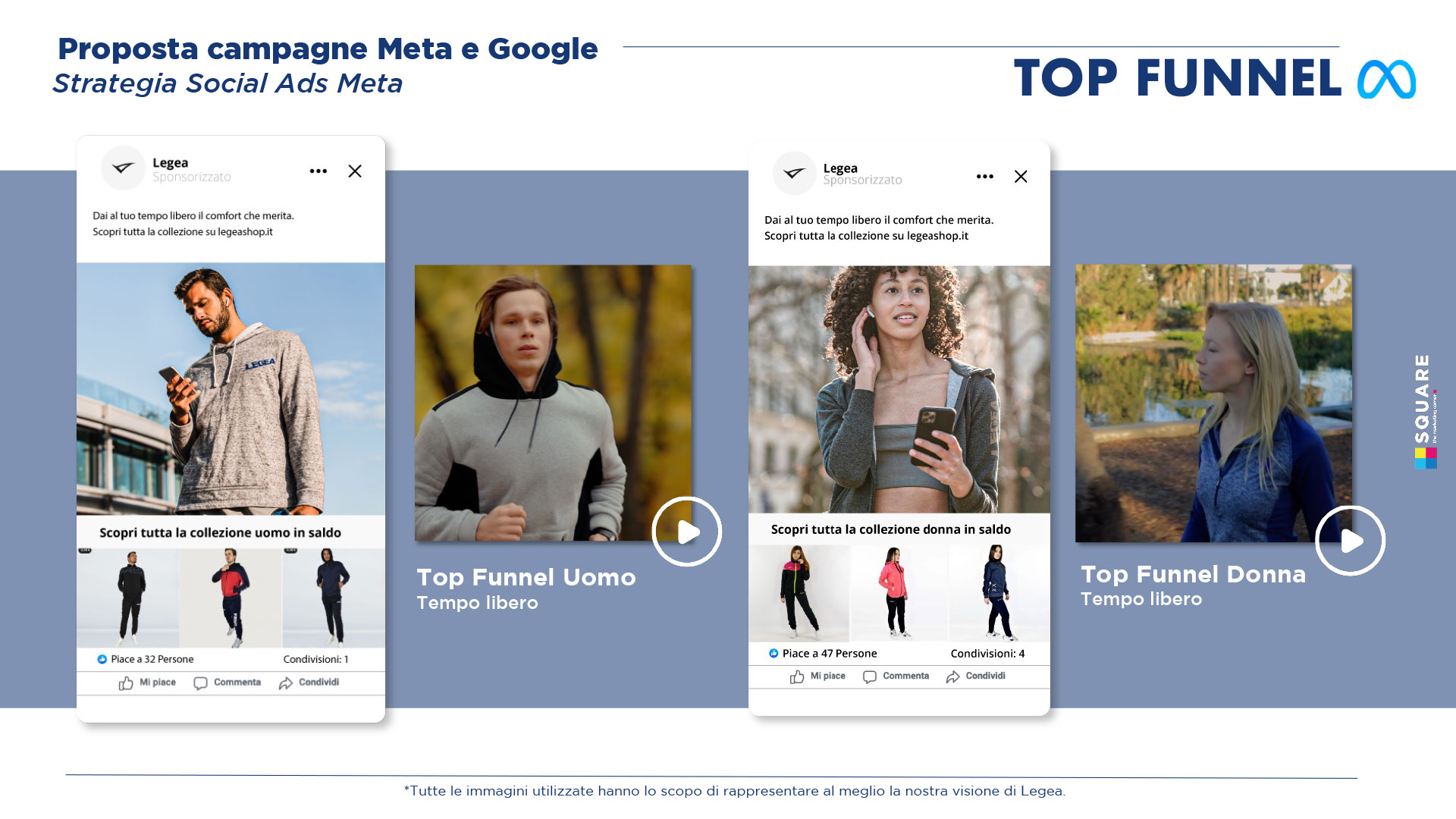Click the blue like reaction icon beside 'Piace a 32 Persone'
The image size is (1456, 819).
click(102, 659)
